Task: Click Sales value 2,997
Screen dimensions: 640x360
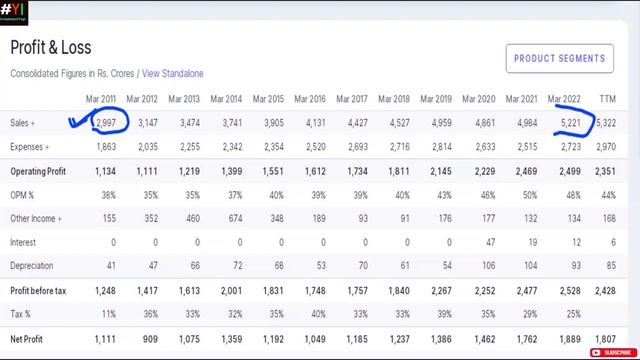Action: [x=106, y=123]
